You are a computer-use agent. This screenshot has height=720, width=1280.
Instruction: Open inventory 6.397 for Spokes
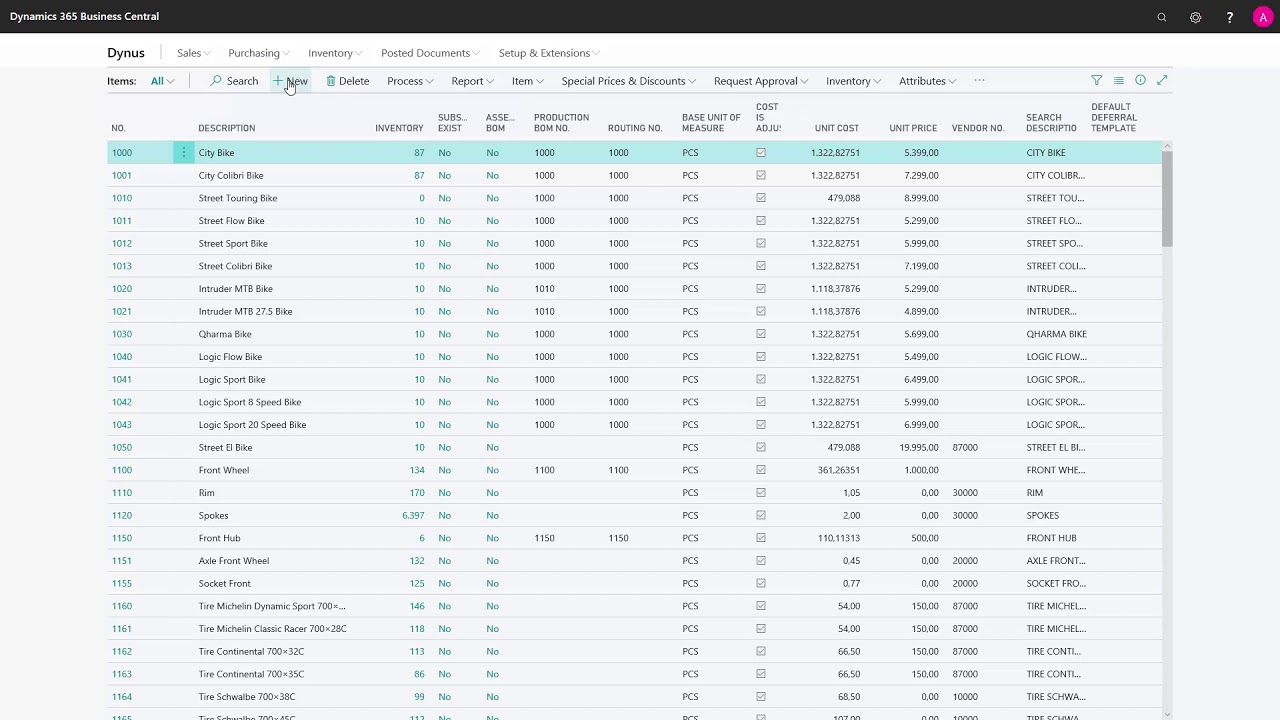point(413,515)
